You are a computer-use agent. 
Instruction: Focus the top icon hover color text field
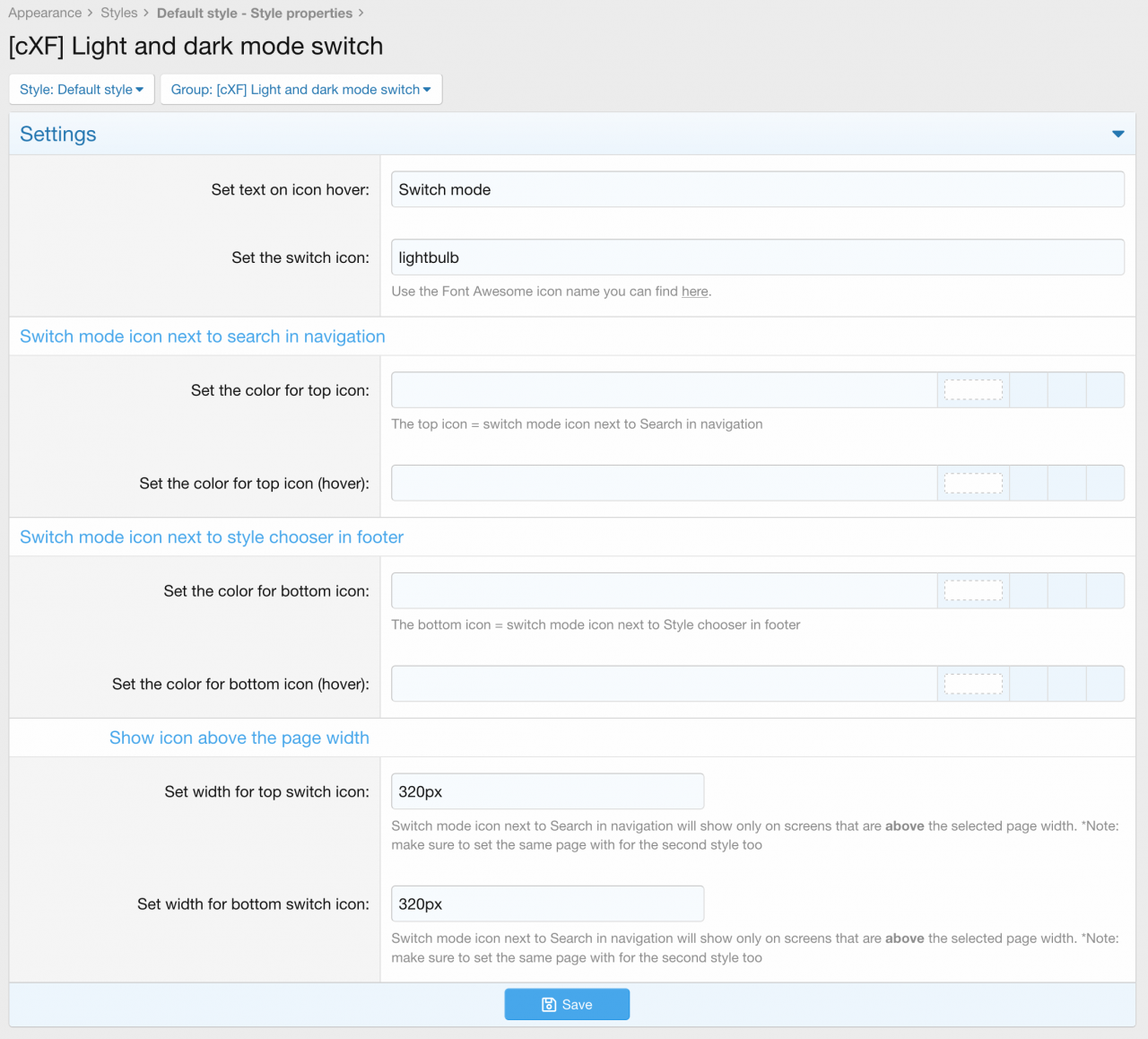point(664,484)
